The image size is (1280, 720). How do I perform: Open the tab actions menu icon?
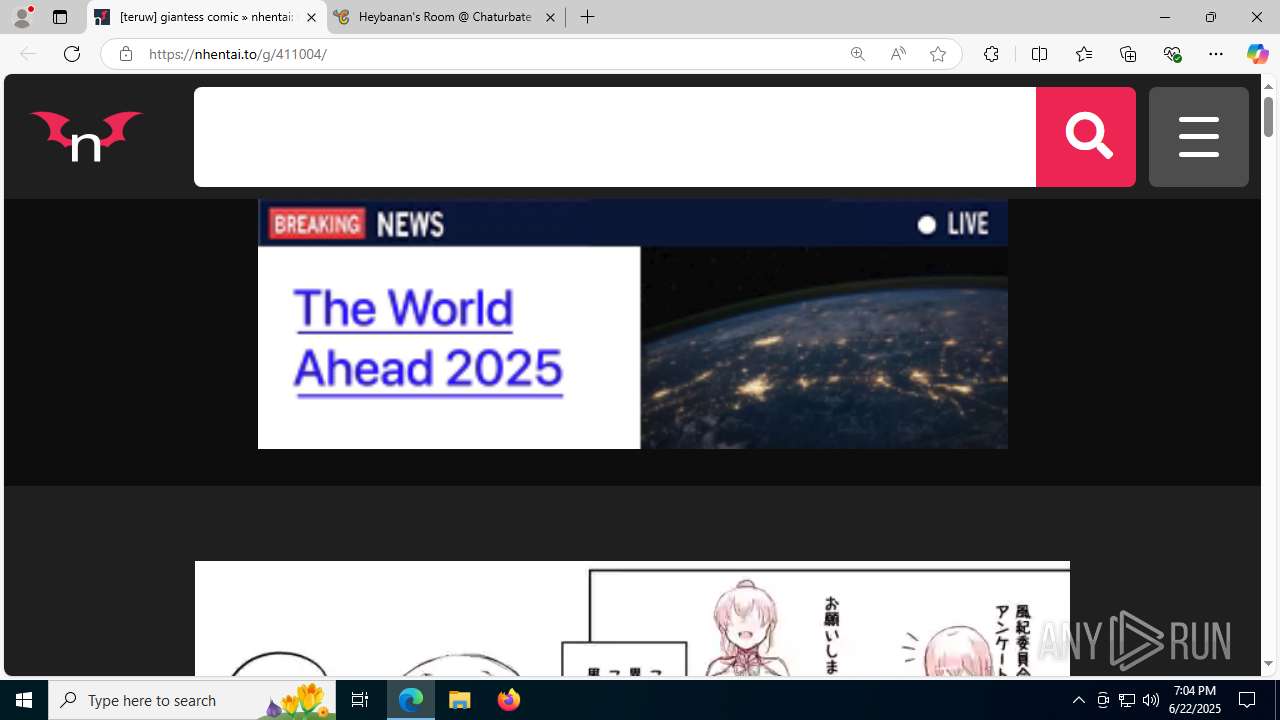pyautogui.click(x=60, y=17)
